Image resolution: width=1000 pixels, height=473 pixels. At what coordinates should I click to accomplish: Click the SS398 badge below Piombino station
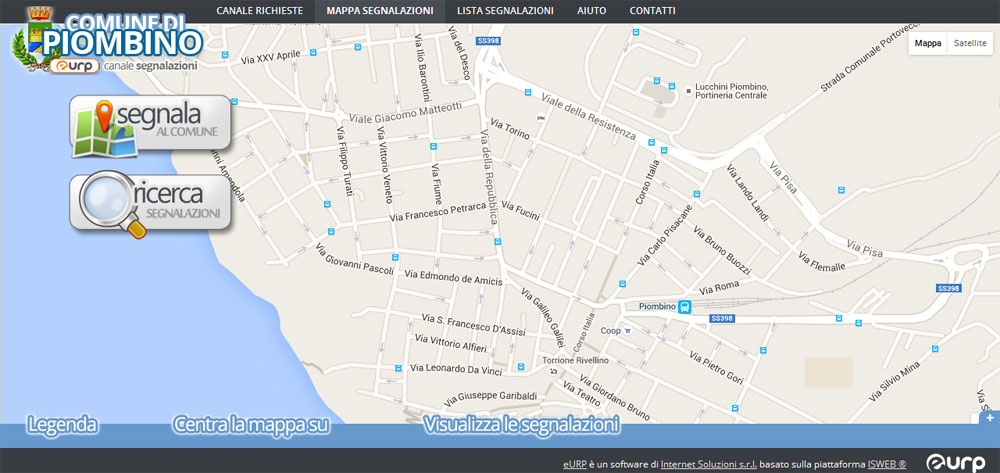(x=721, y=318)
